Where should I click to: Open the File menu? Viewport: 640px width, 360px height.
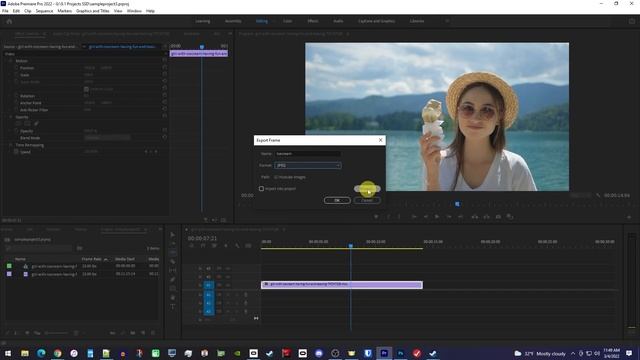(x=5, y=11)
